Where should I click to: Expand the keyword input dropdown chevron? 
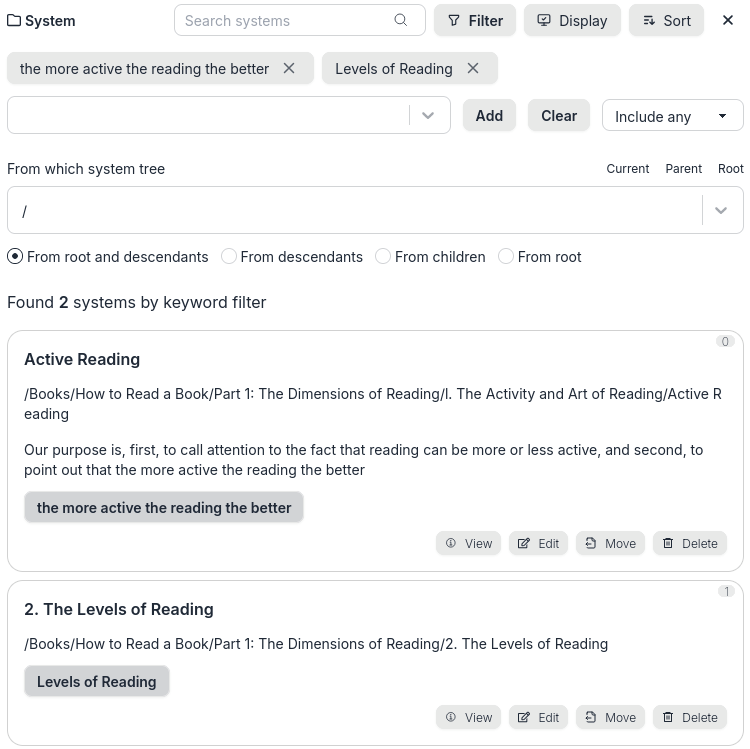pos(428,116)
